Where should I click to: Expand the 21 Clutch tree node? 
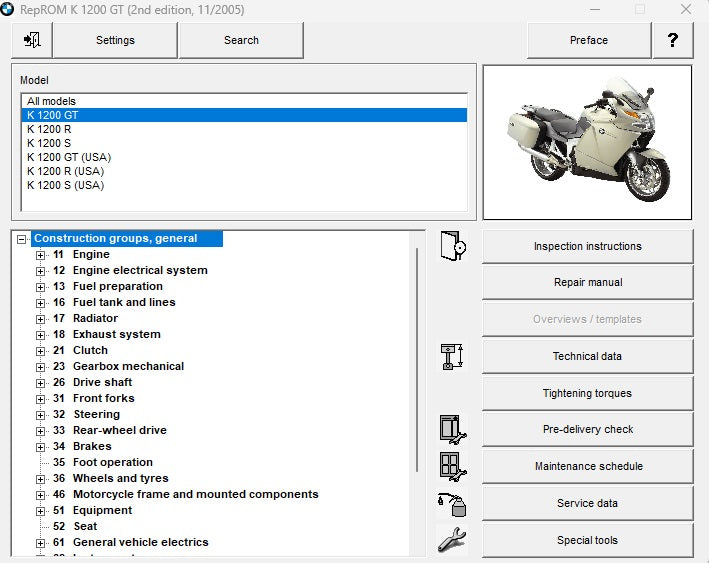pos(41,351)
